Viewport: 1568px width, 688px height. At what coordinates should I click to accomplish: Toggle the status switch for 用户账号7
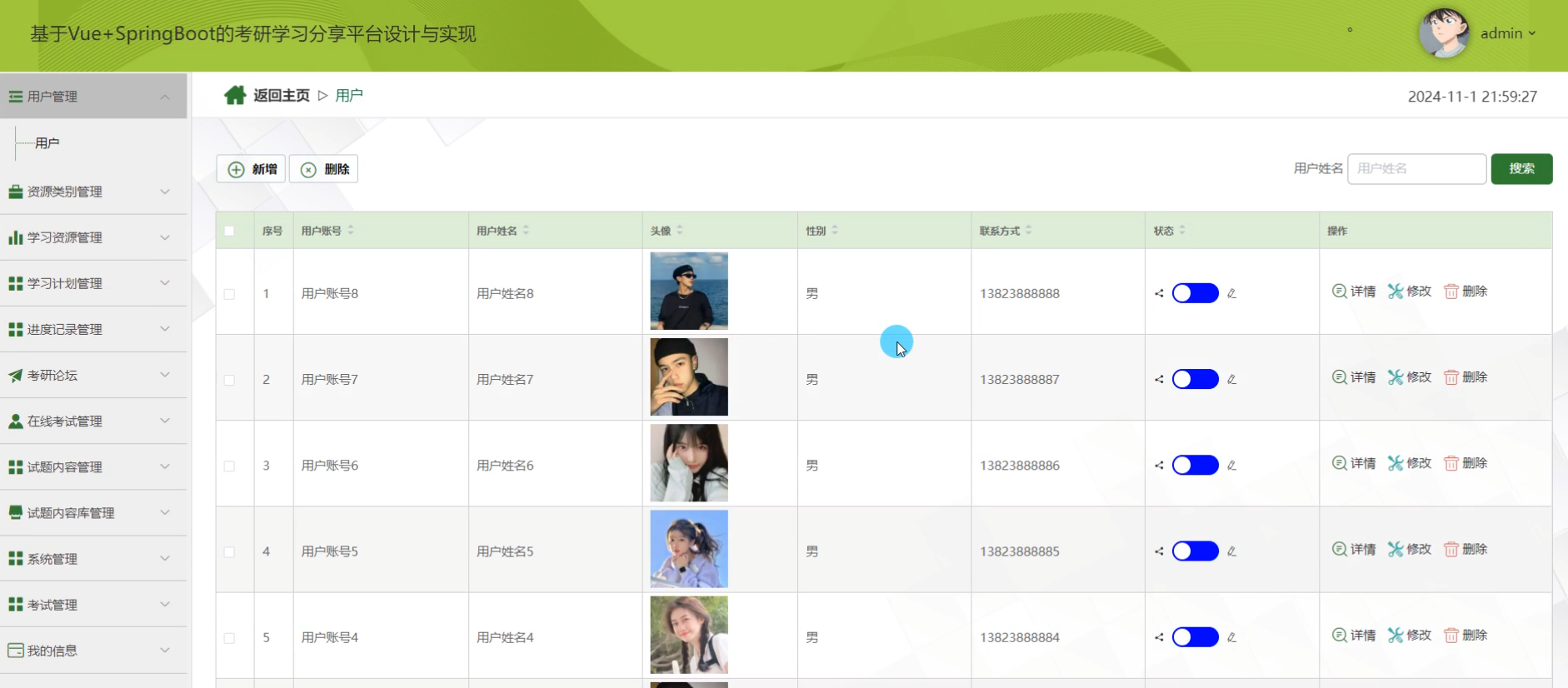click(1195, 379)
